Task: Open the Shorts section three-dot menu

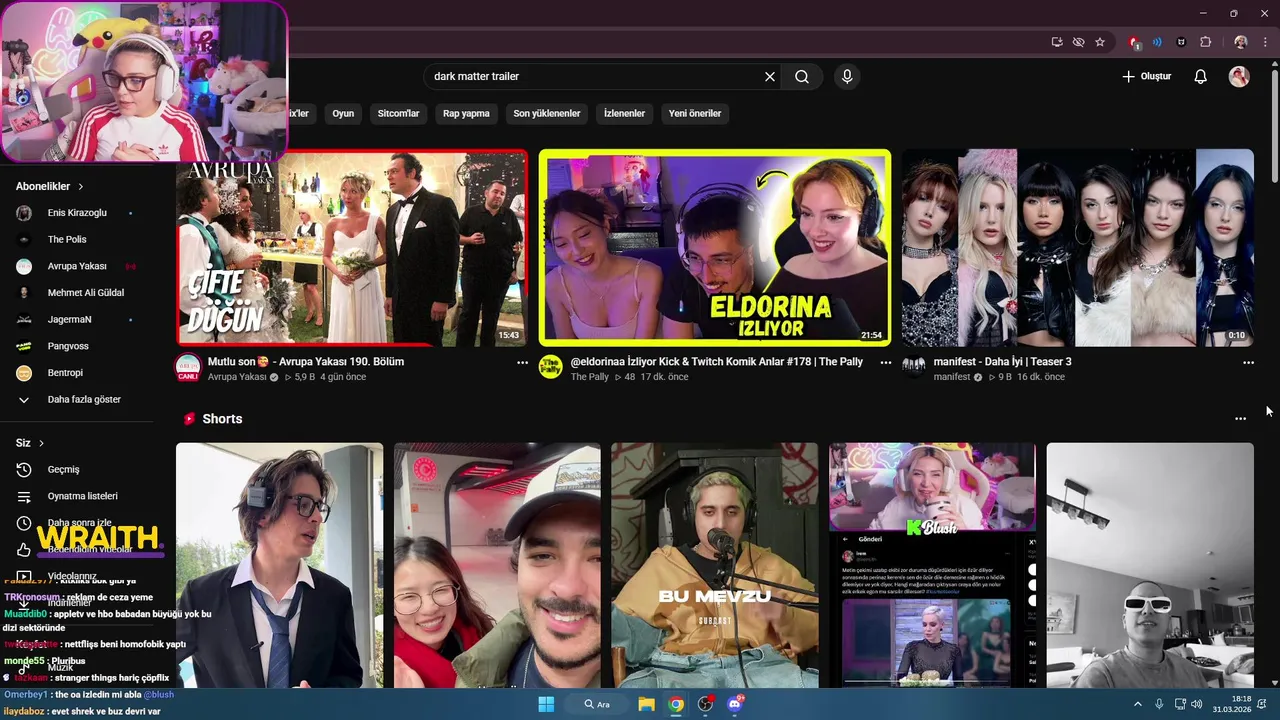Action: coord(1240,419)
